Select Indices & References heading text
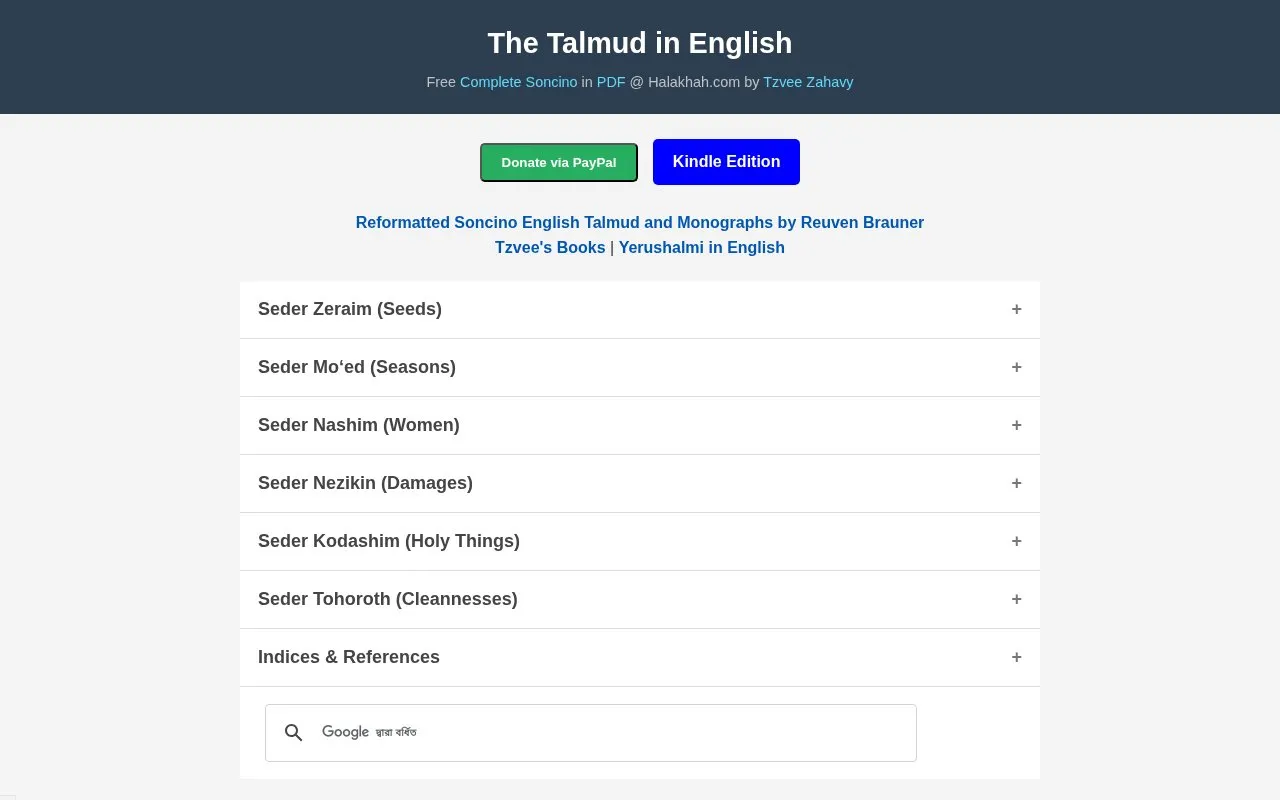The height and width of the screenshot is (800, 1280). click(x=349, y=657)
